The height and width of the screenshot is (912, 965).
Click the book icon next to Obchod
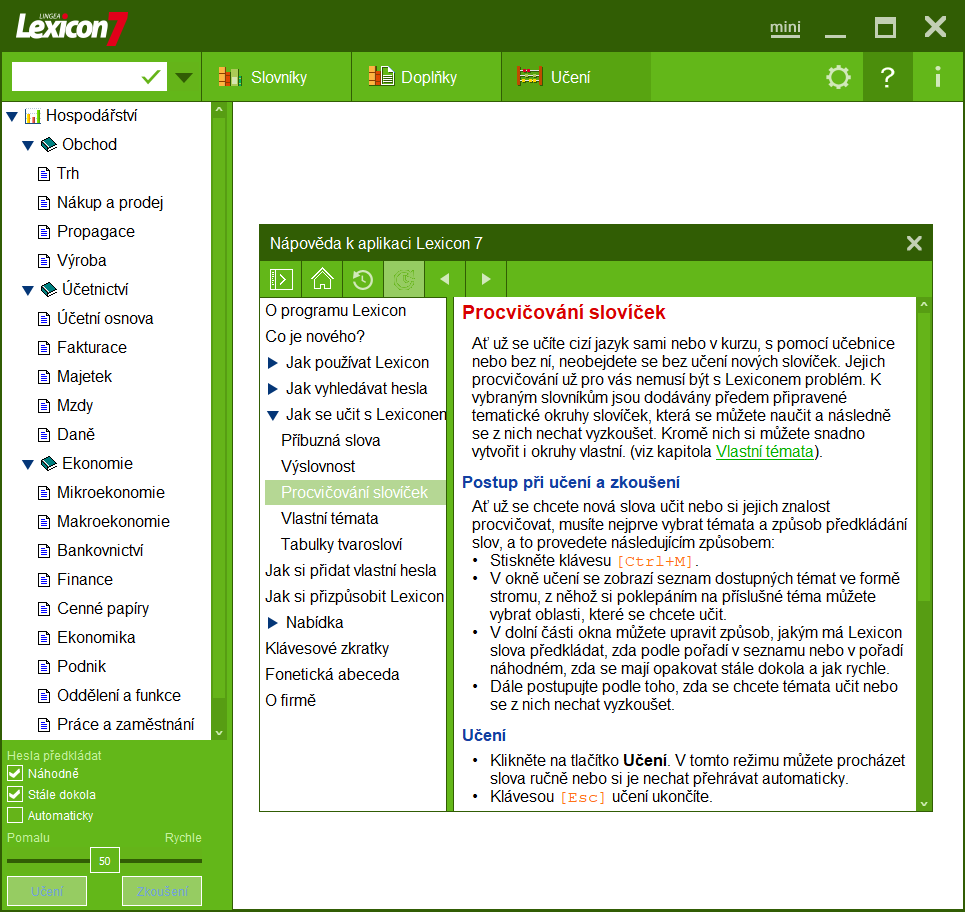coord(49,145)
